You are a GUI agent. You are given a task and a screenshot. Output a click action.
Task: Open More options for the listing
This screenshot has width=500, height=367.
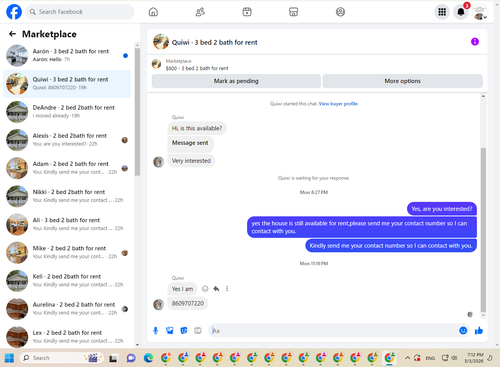[402, 81]
